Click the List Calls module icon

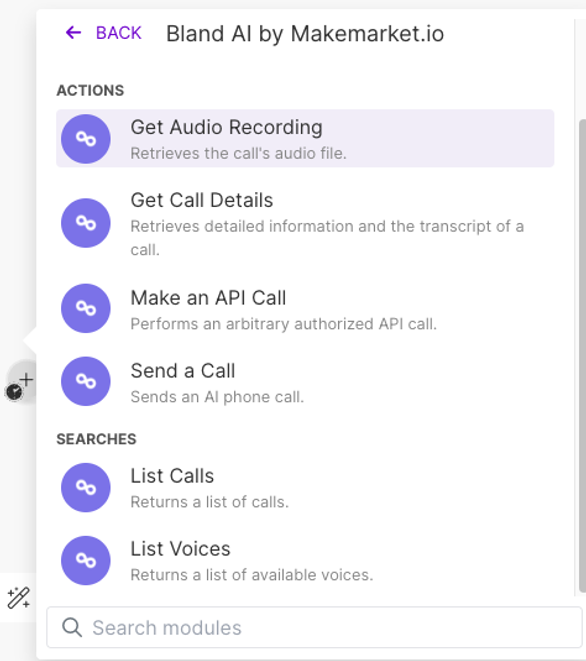point(86,487)
